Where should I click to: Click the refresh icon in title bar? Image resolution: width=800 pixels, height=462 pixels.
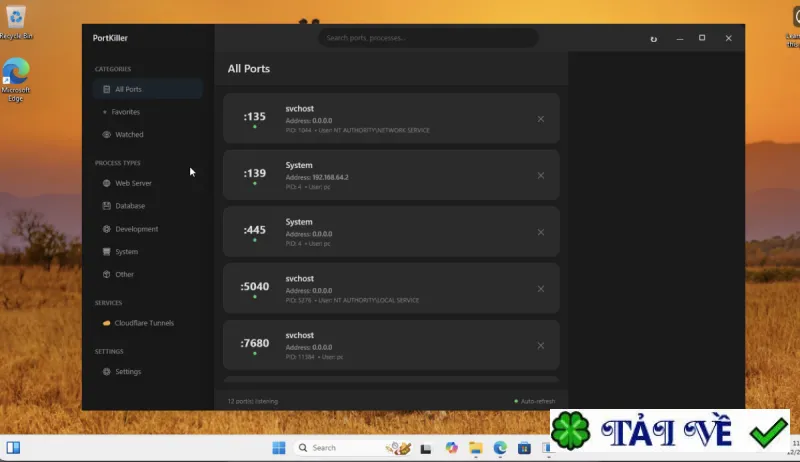(654, 39)
